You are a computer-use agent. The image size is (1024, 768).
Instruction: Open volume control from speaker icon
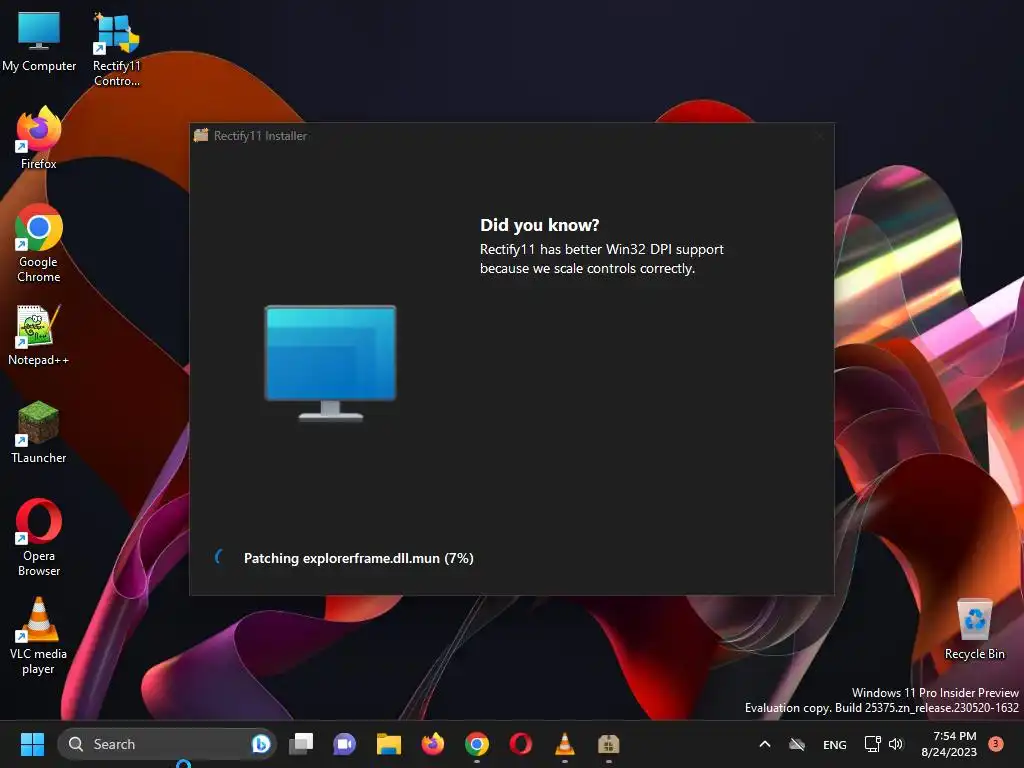pos(896,744)
